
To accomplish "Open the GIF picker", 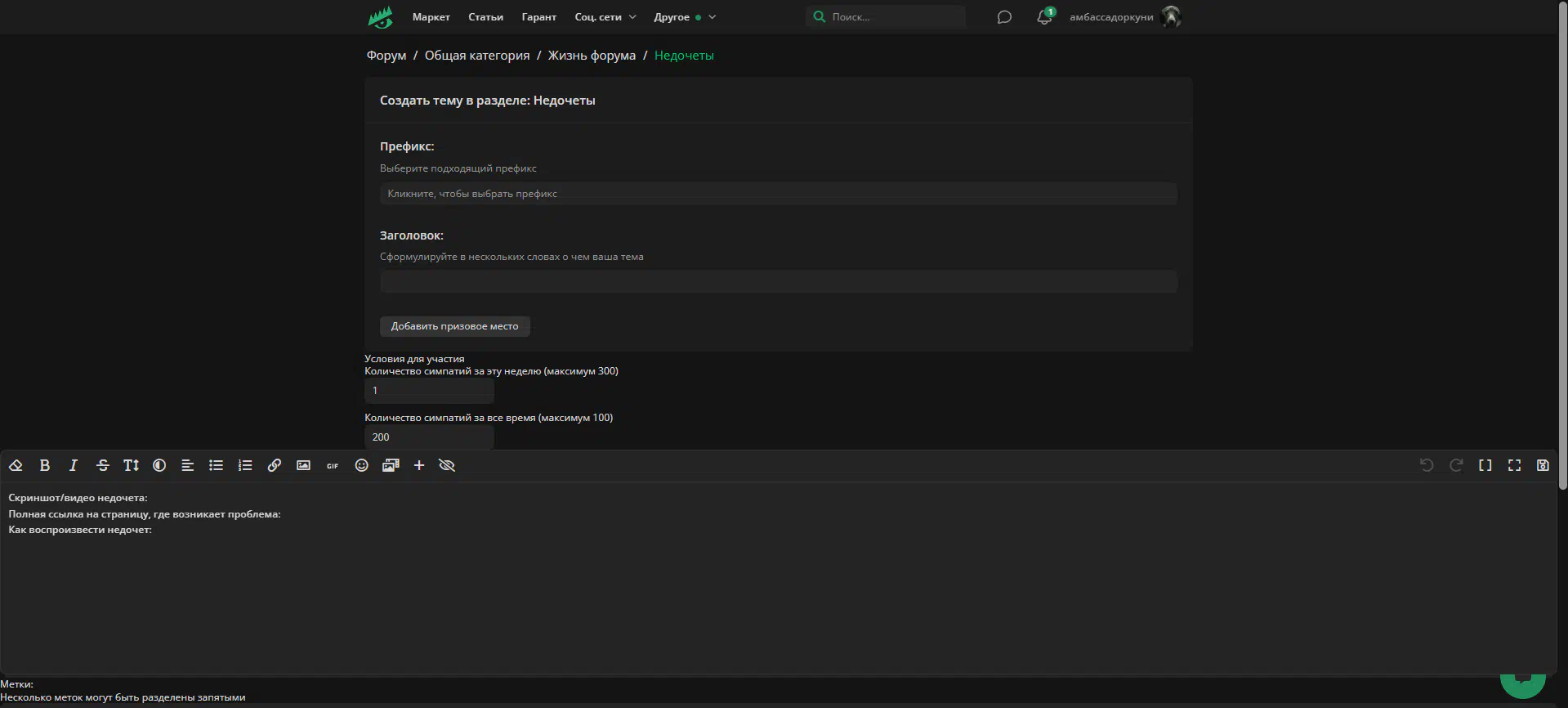I will (333, 465).
